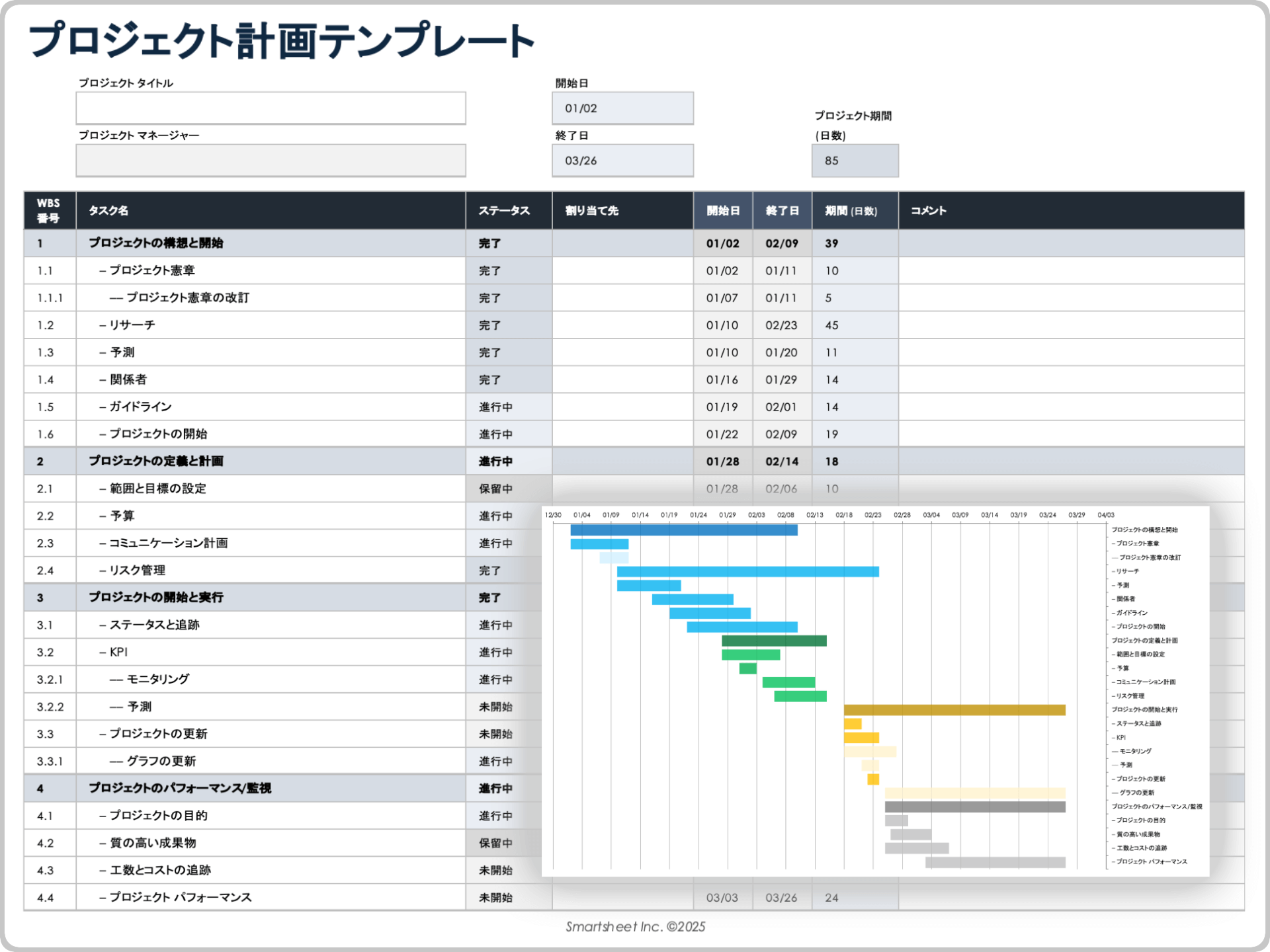Screen dimensions: 1270x952
Task: Select the 進行中 status of ガイドライン
Action: click(495, 407)
